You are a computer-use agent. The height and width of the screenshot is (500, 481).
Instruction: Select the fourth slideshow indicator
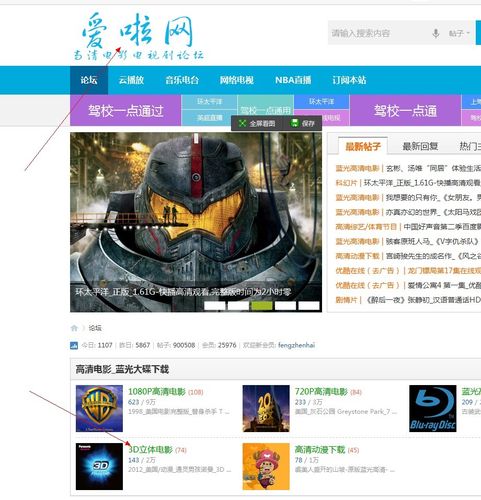coord(285,305)
